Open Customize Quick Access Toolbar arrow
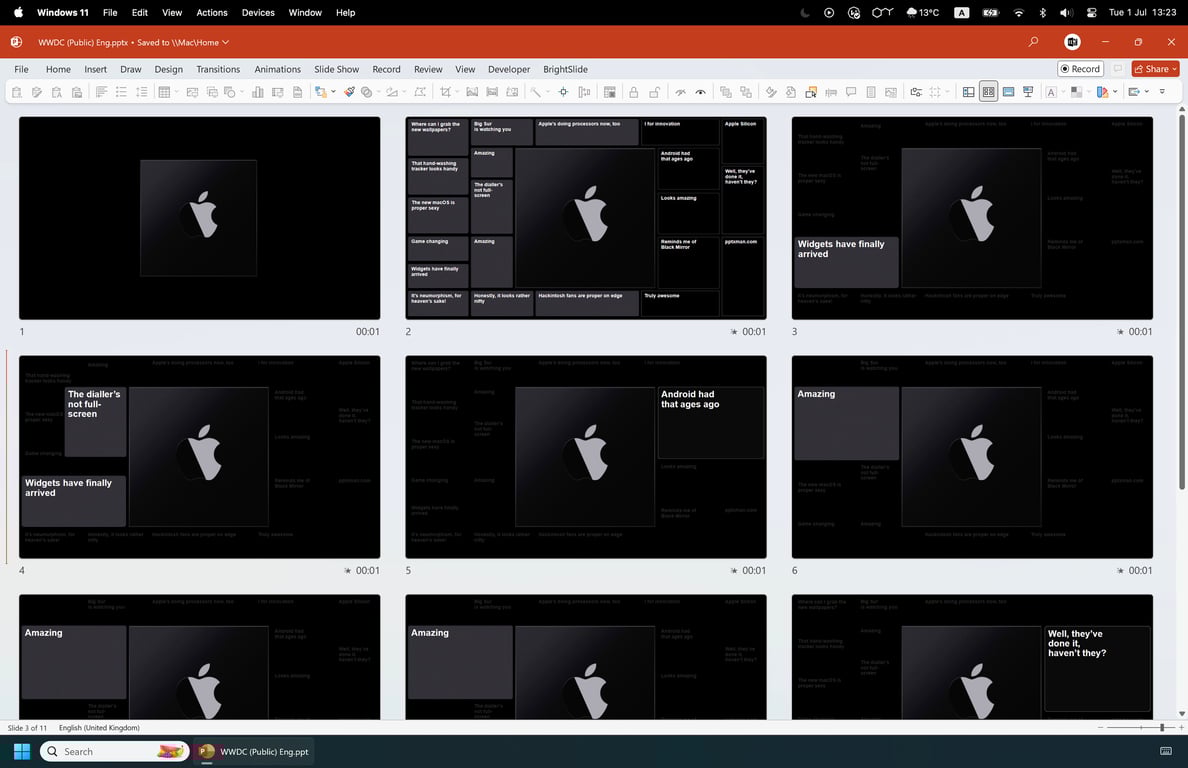This screenshot has height=768, width=1188. [x=1162, y=92]
